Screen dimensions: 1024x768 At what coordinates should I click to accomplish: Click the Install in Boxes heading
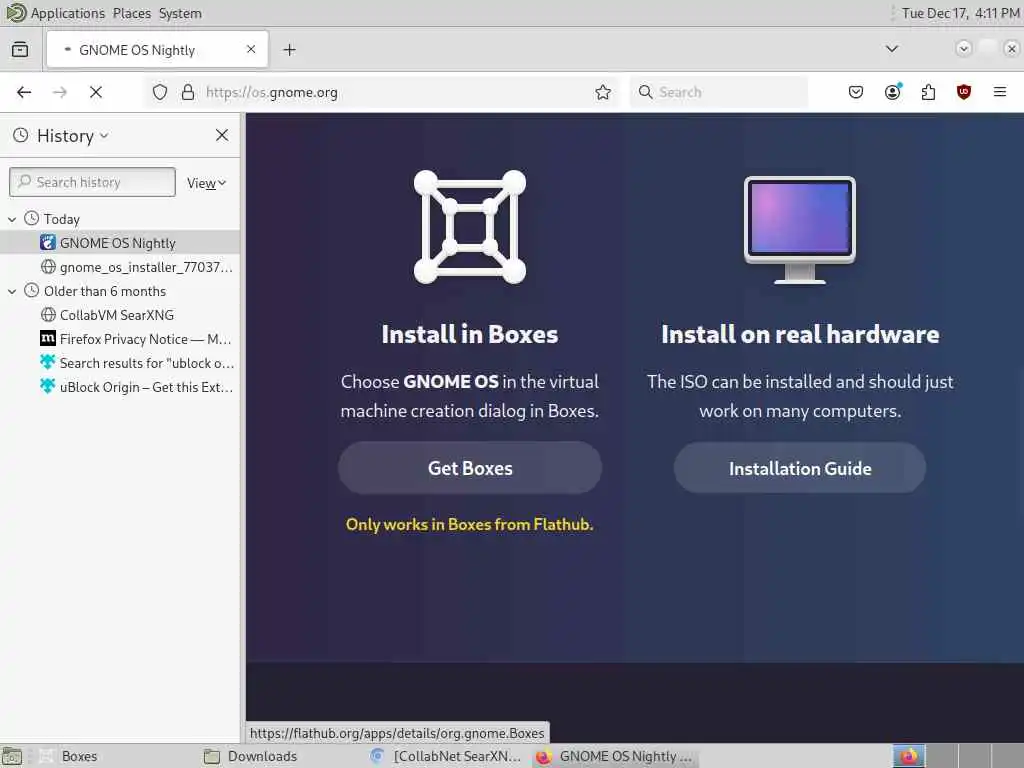click(x=470, y=334)
